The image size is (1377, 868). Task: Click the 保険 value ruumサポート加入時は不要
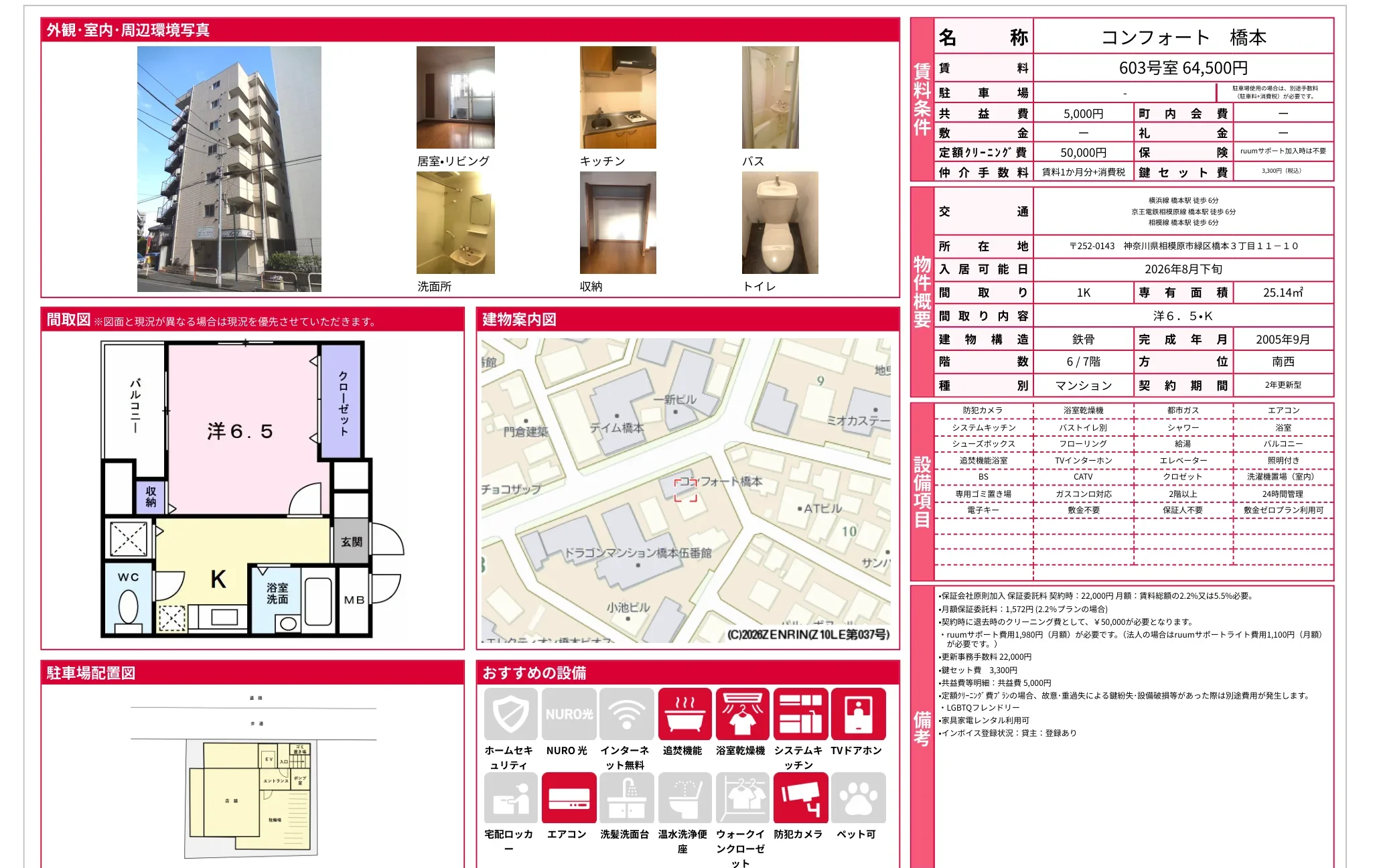point(1283,151)
